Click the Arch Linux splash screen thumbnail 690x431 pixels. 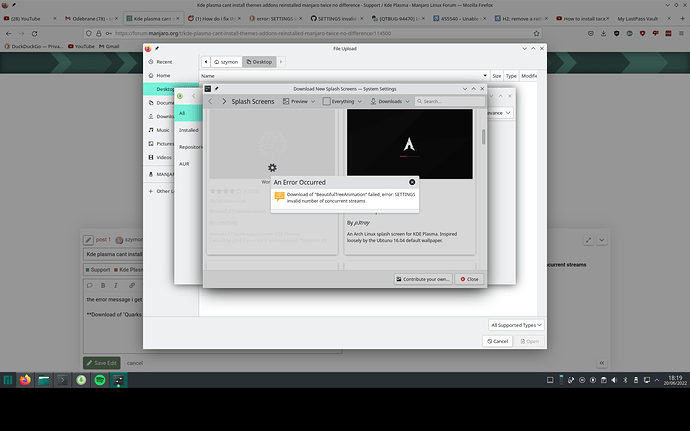(410, 144)
